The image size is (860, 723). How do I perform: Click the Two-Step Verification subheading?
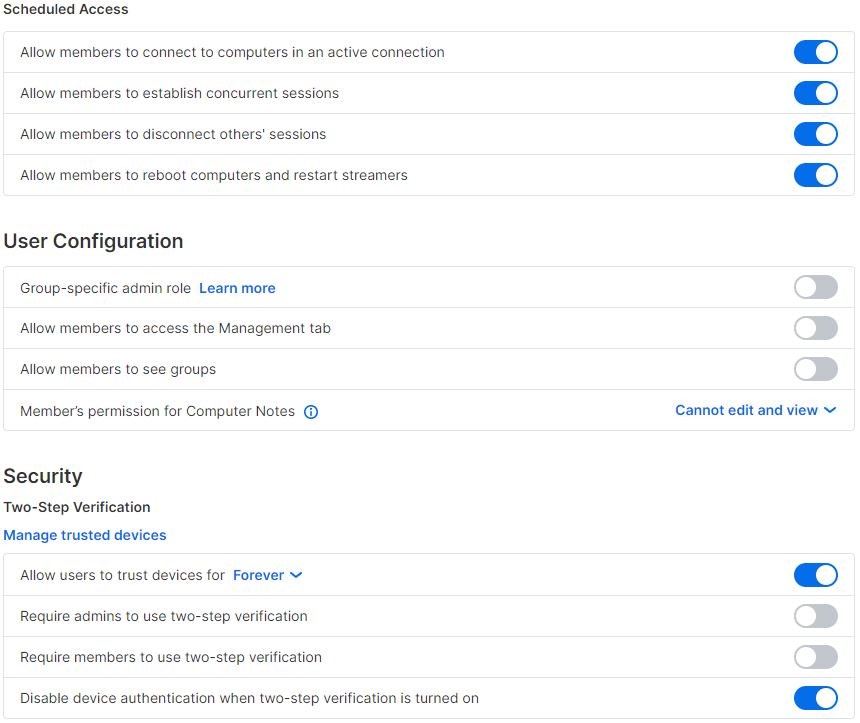coord(77,507)
